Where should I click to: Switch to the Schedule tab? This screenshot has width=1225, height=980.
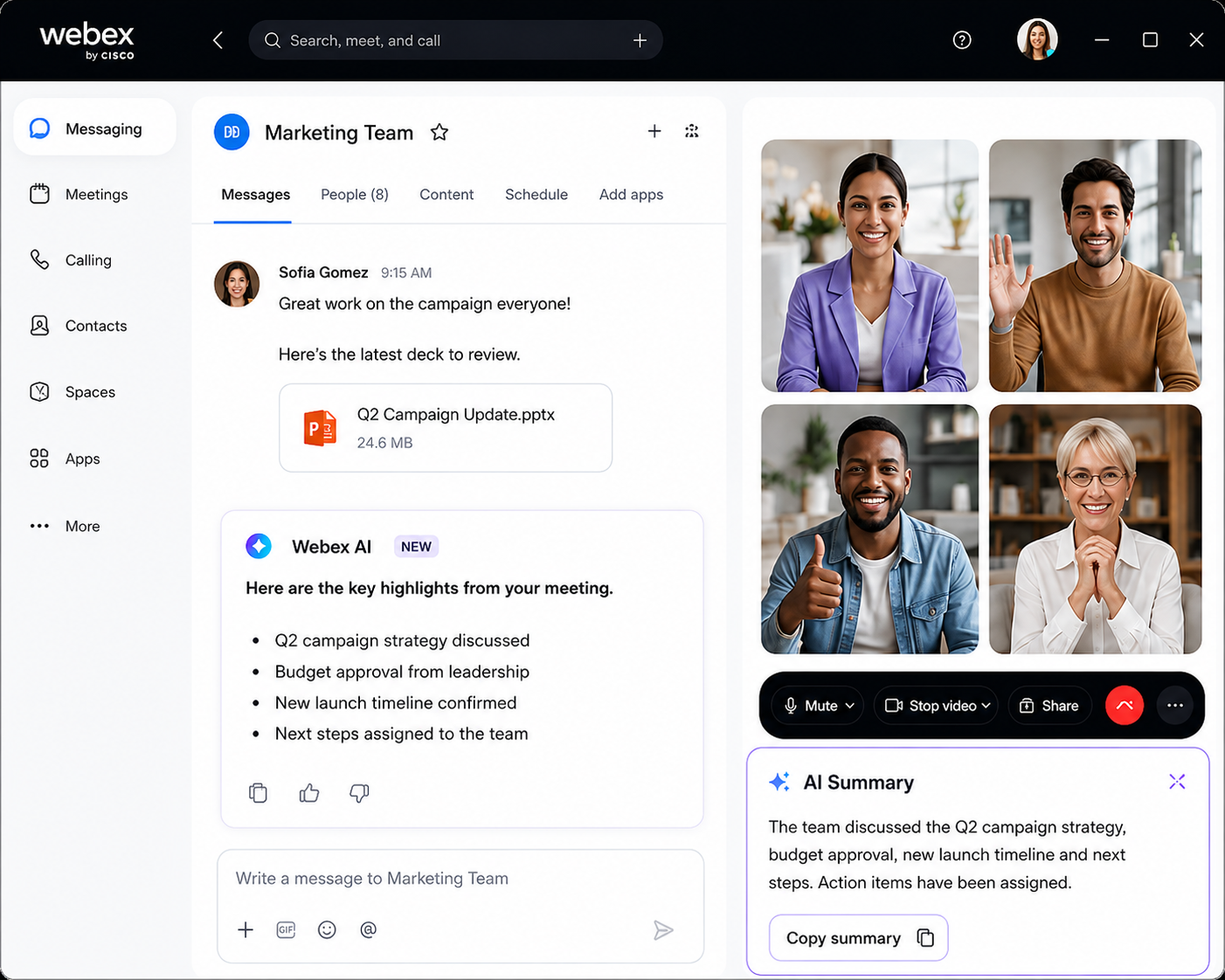coord(536,195)
